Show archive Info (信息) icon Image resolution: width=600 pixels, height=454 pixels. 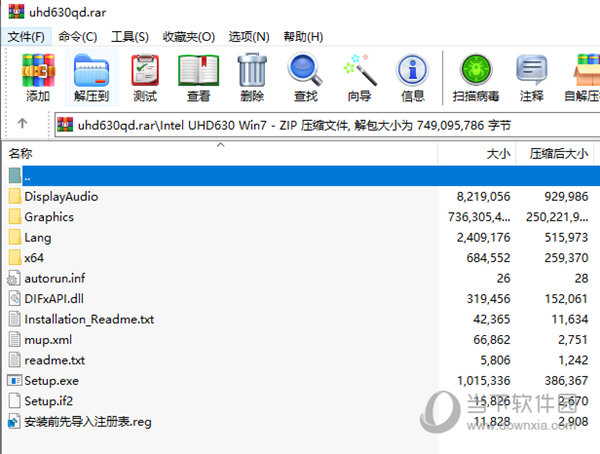tap(412, 70)
